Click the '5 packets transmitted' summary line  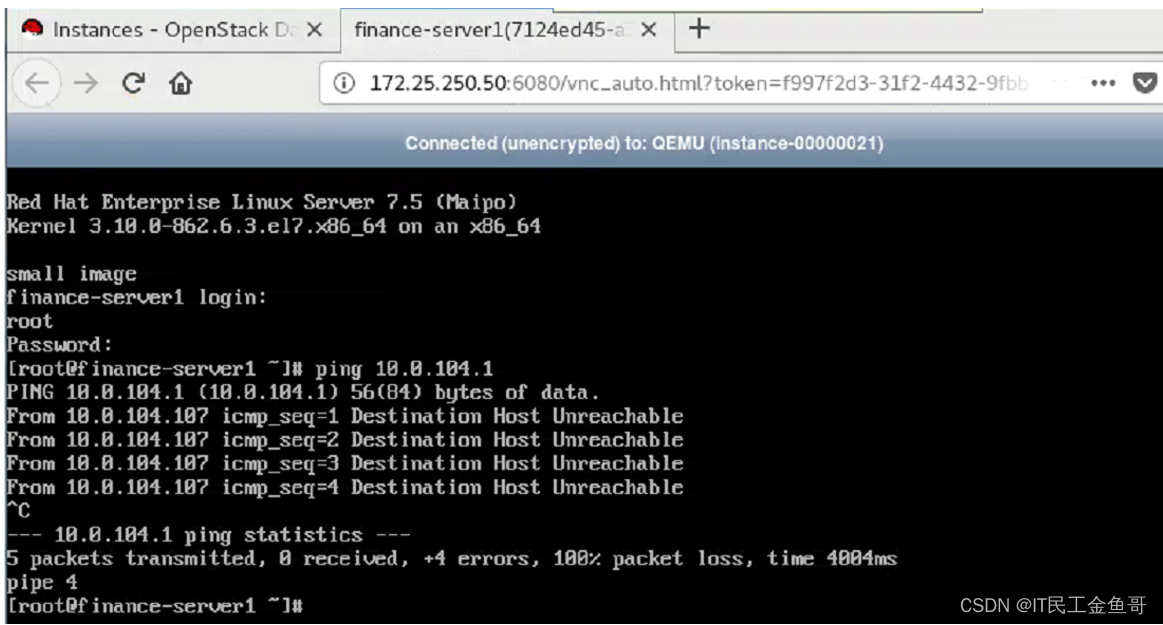click(452, 558)
